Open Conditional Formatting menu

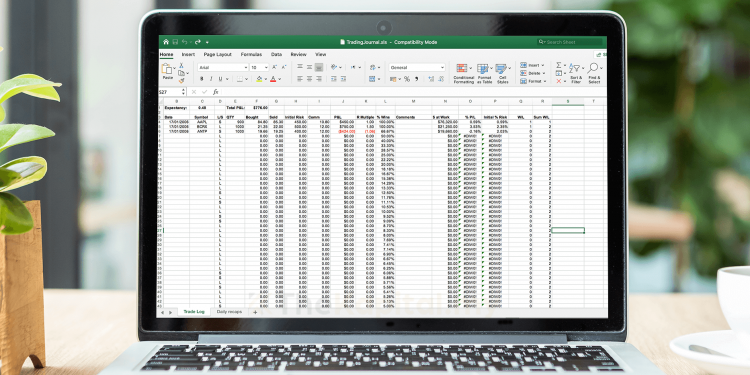pos(463,73)
